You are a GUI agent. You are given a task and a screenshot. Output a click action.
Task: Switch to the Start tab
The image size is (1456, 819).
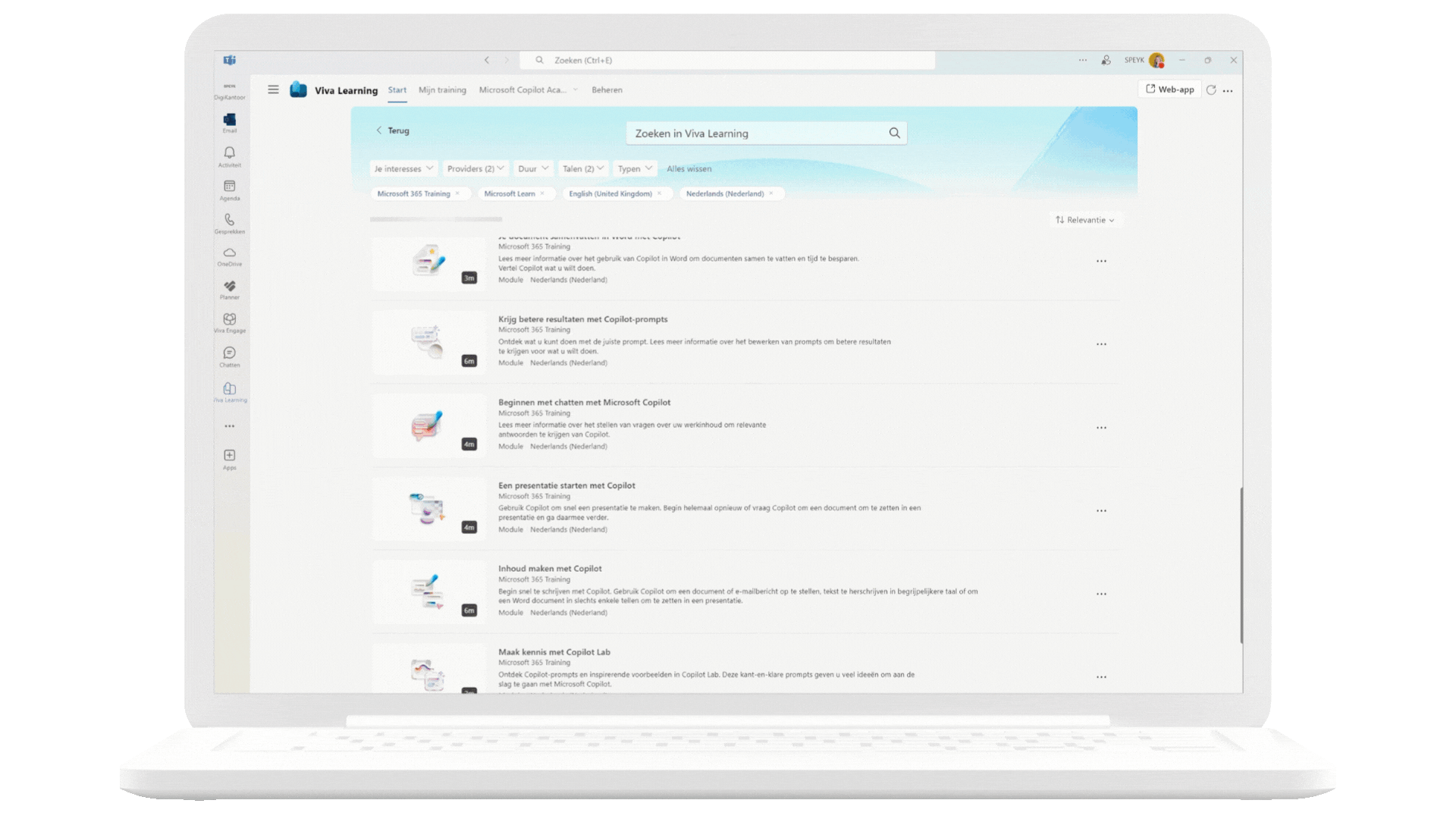click(x=397, y=89)
